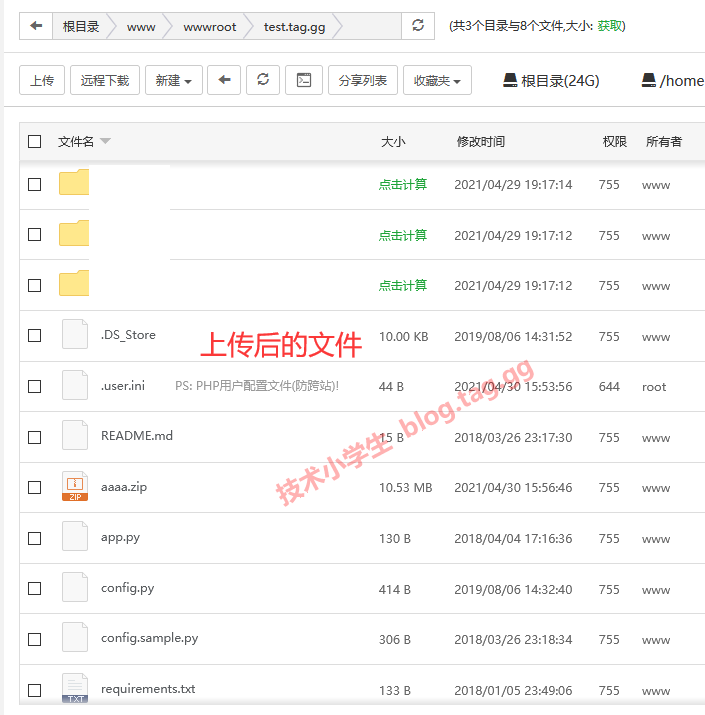Navigate to wwwroot in the breadcrumb
This screenshot has height=715, width=705.
(x=210, y=27)
